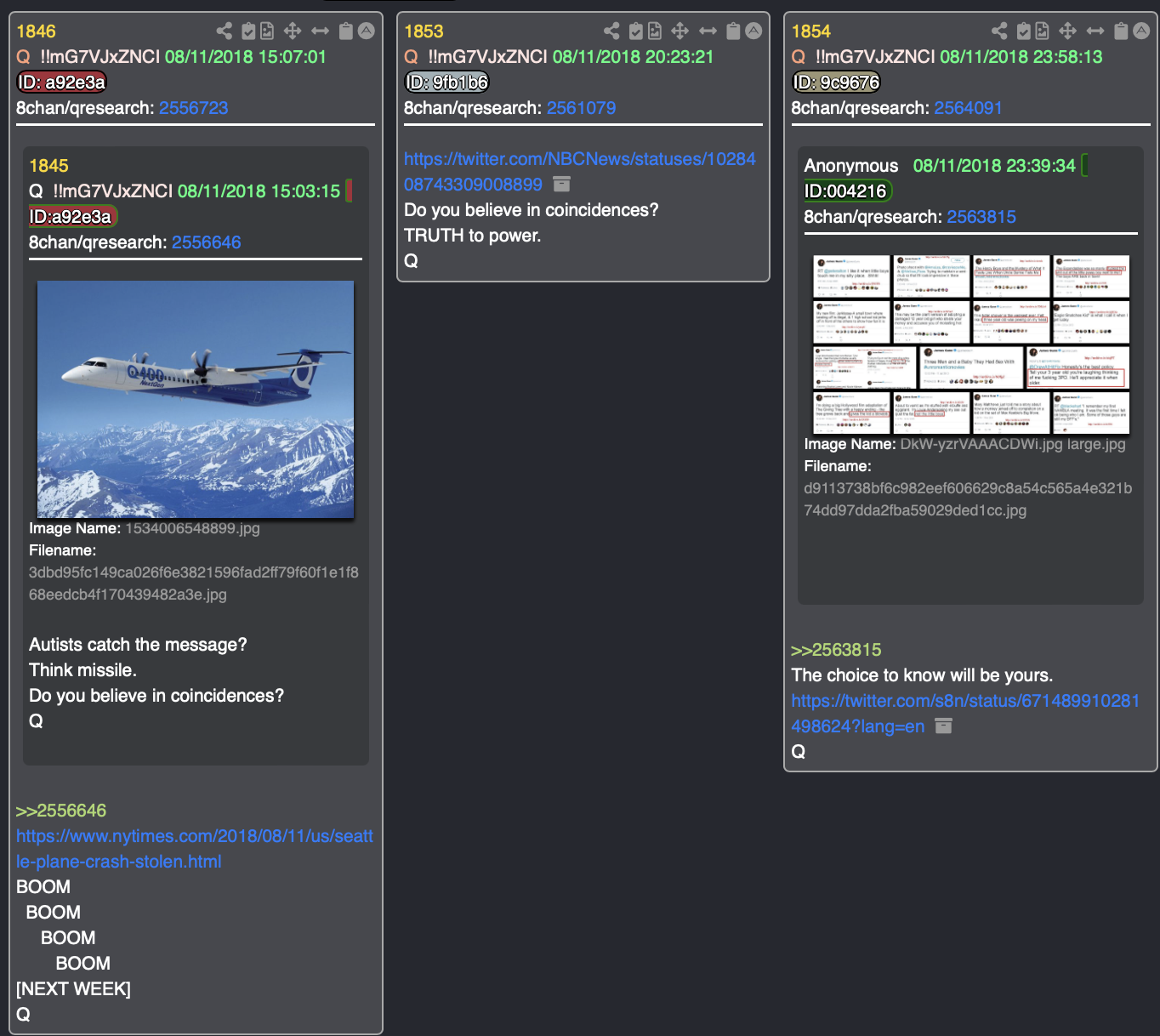The image size is (1160, 1036).
Task: Follow the >>2556646 reply reference
Action: point(61,811)
